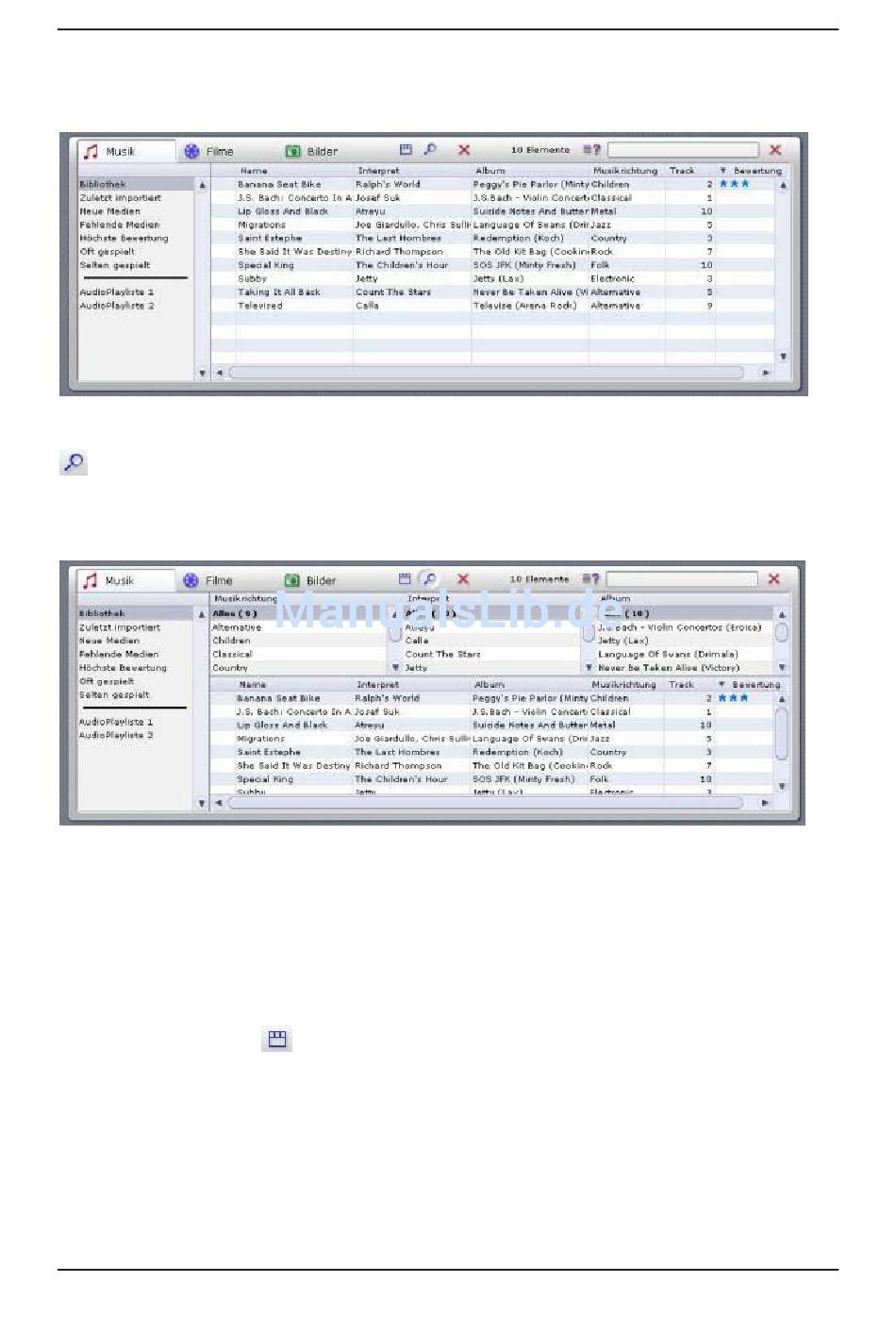The image size is (896, 1319).
Task: Sort by the Track column header, lower window
Action: [681, 685]
